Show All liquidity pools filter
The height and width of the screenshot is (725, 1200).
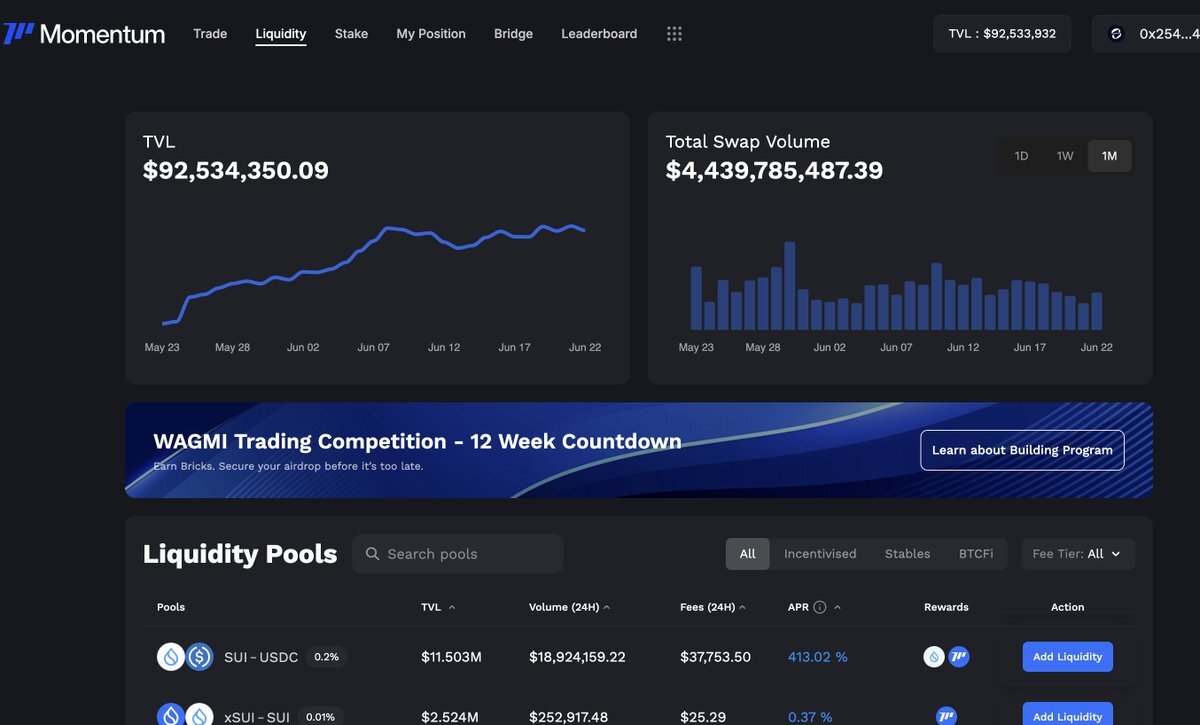coord(748,554)
